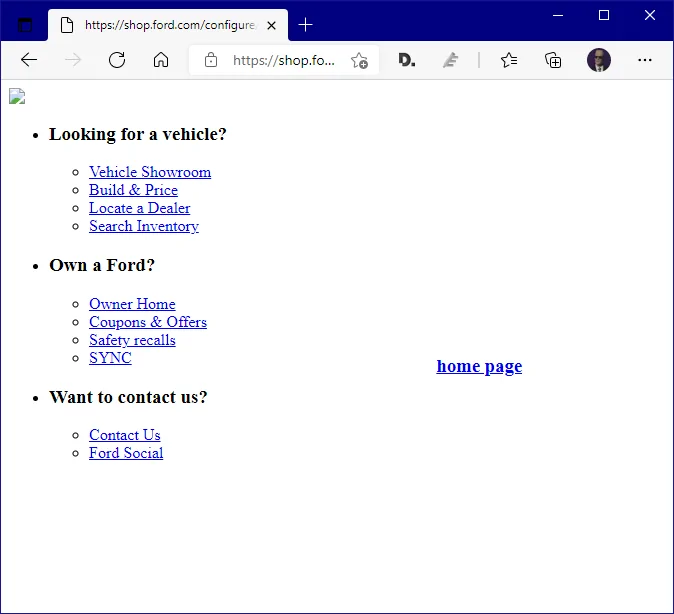The width and height of the screenshot is (674, 614).
Task: Go to the browser home button
Action: (x=161, y=60)
